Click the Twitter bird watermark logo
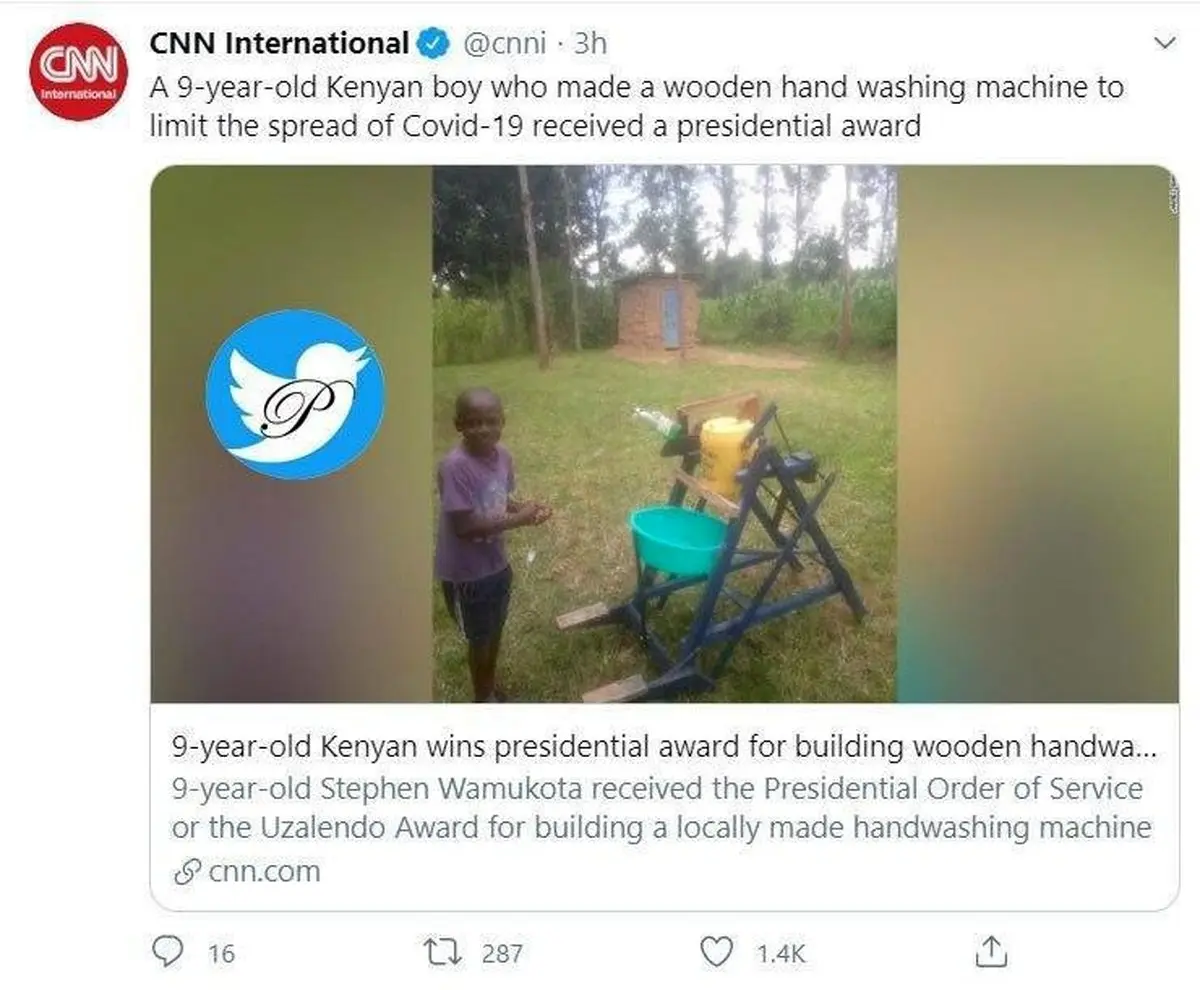 [295, 393]
